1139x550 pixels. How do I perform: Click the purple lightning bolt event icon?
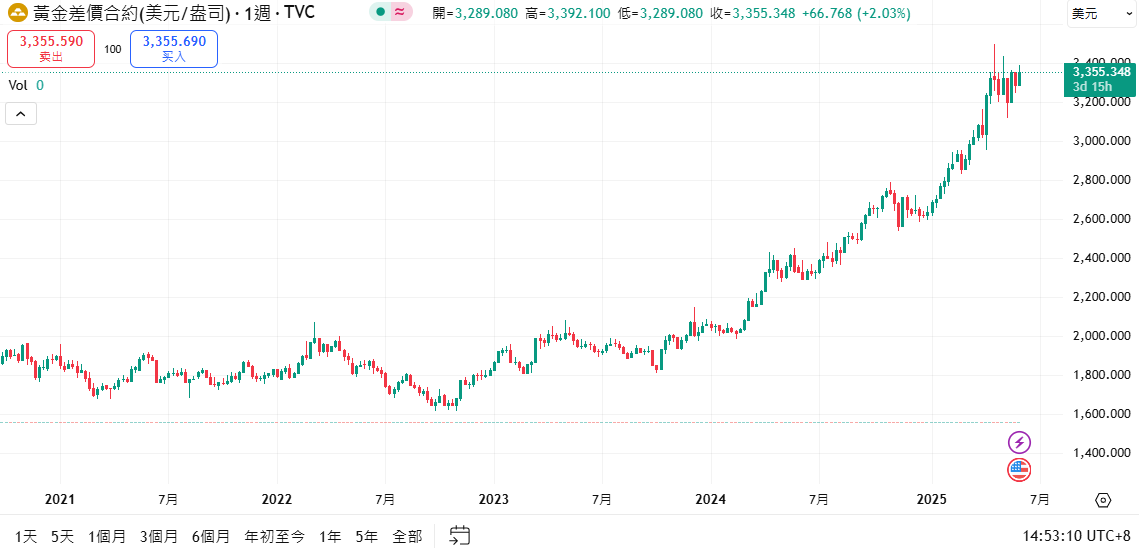coord(1019,442)
